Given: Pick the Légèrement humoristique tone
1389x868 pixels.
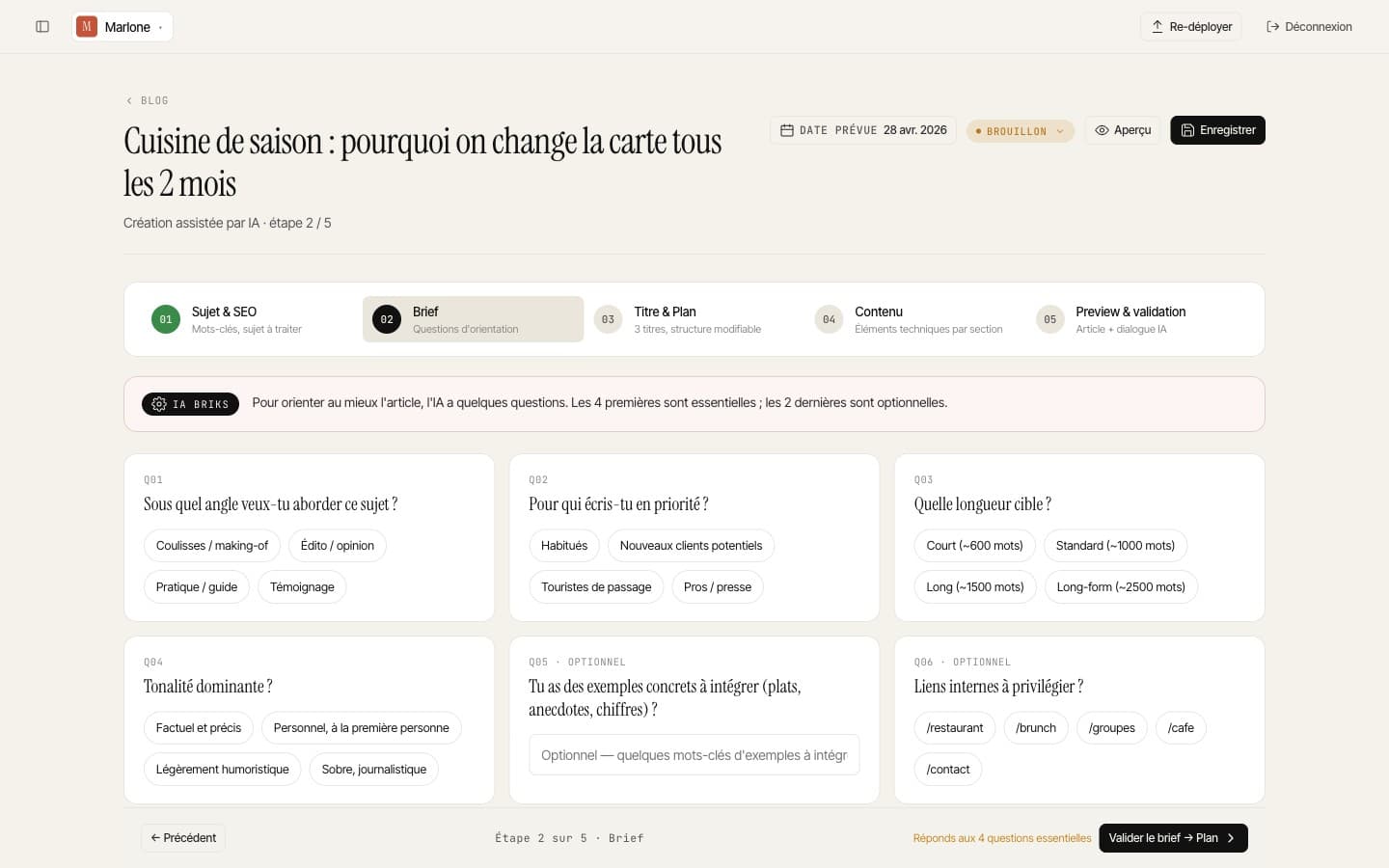Looking at the screenshot, I should (223, 770).
